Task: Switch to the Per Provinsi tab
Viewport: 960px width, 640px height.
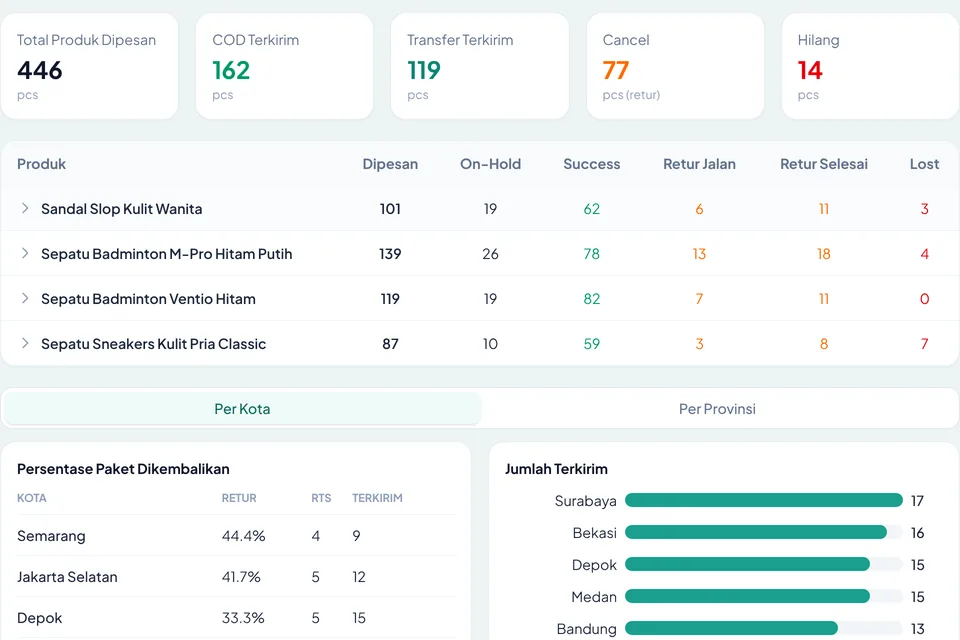Action: tap(717, 408)
